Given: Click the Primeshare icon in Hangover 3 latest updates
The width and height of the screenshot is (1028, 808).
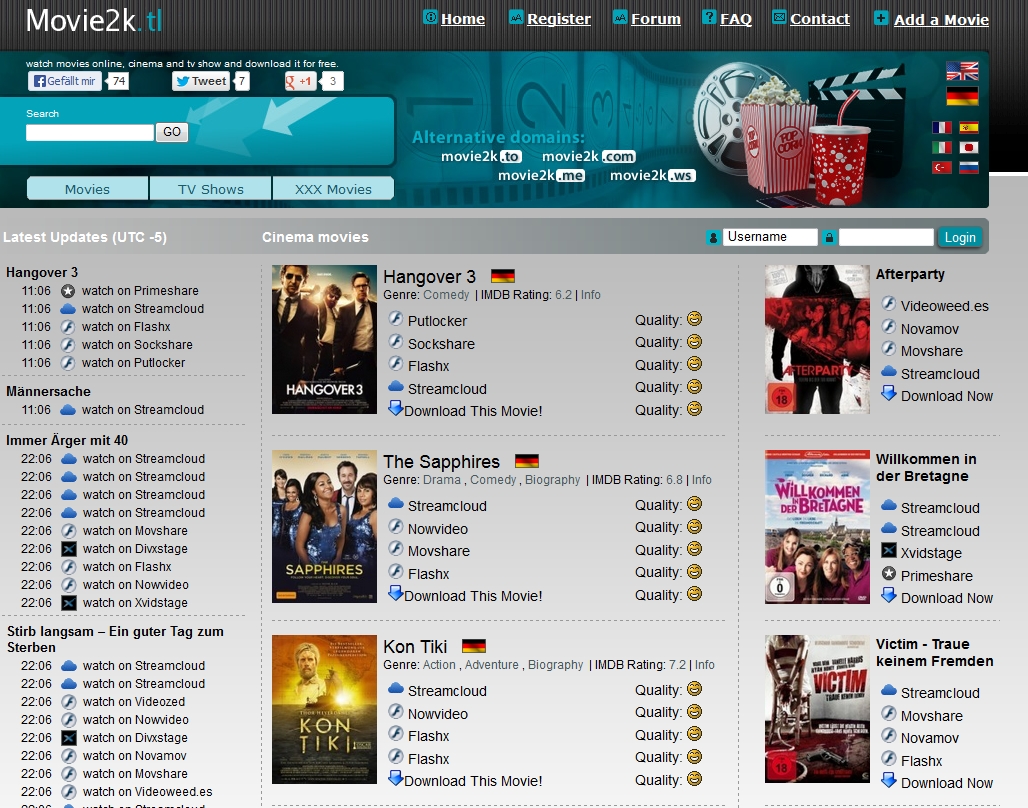Looking at the screenshot, I should pyautogui.click(x=68, y=291).
